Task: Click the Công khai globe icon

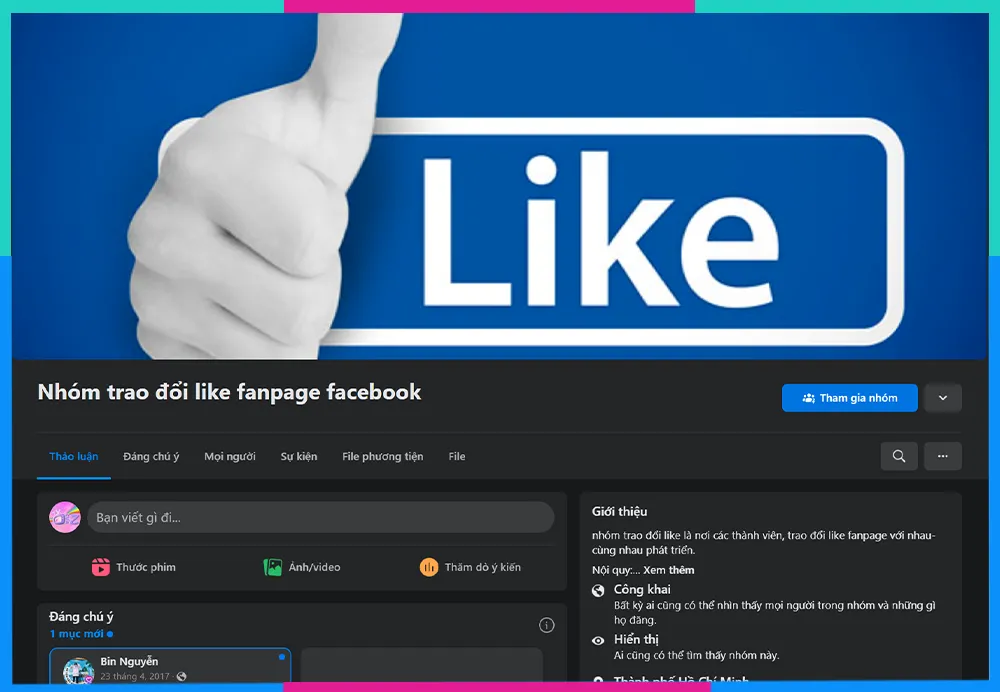Action: (598, 591)
